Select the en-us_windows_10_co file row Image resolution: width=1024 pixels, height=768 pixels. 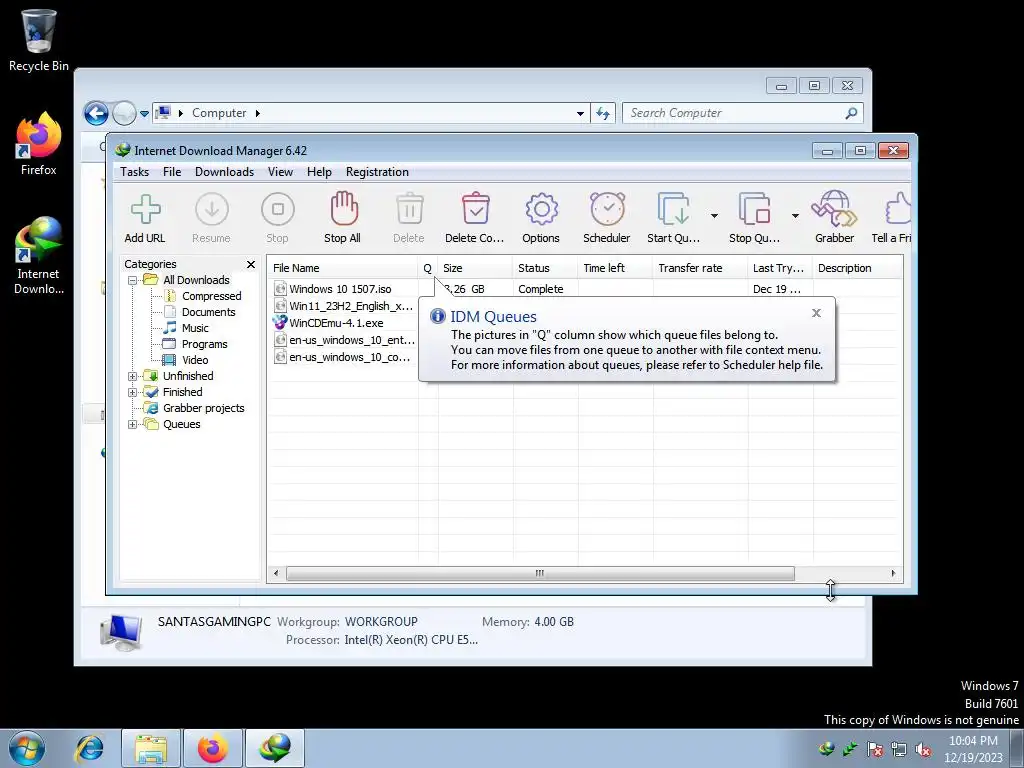(344, 357)
